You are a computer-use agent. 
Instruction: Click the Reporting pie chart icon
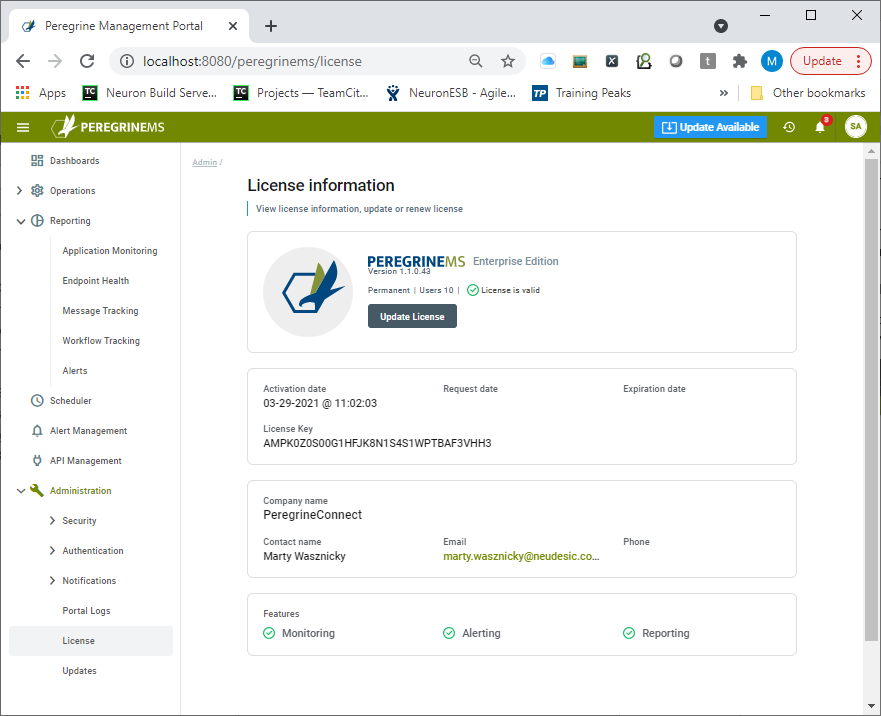[37, 220]
